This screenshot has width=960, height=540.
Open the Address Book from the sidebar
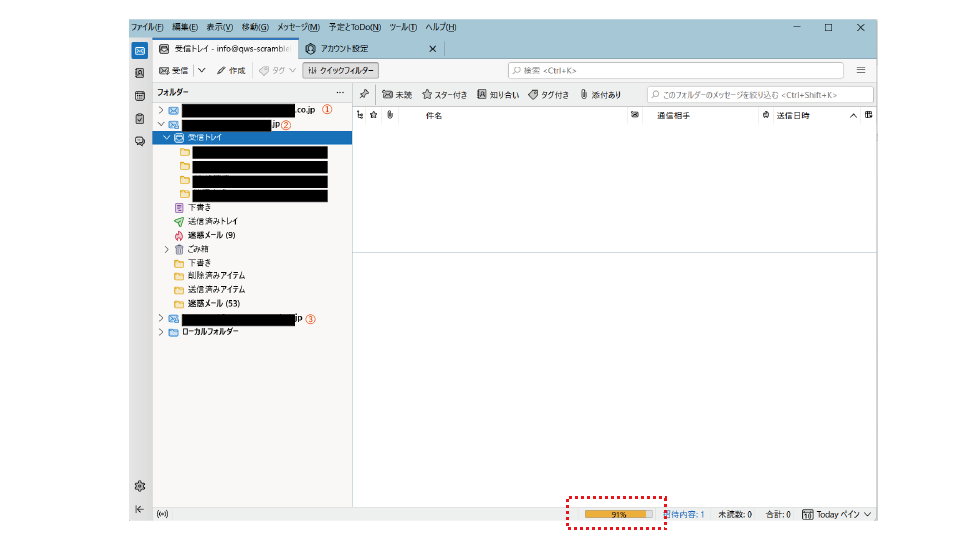coord(140,73)
